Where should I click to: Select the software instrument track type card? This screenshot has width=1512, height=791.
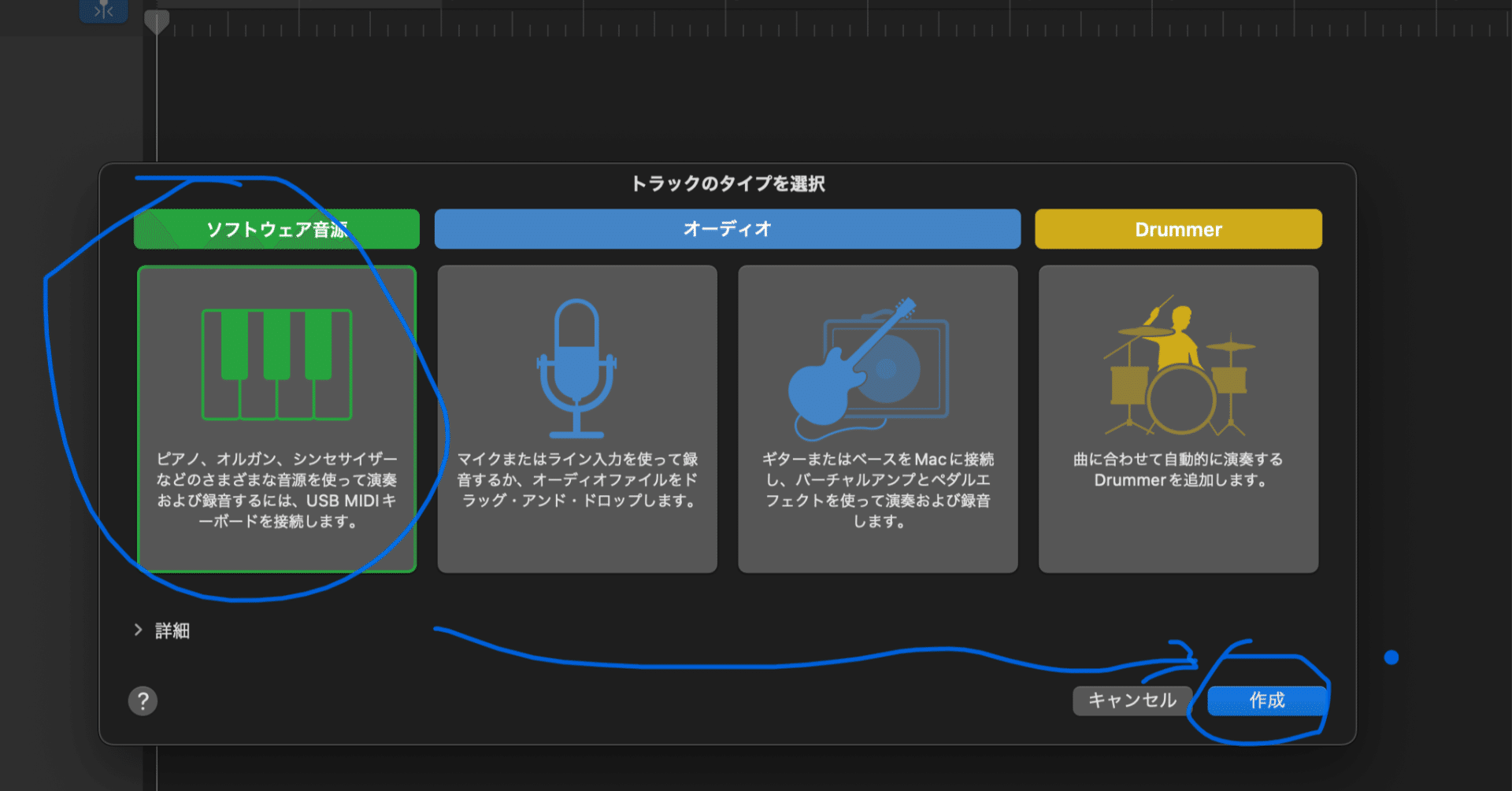point(276,420)
